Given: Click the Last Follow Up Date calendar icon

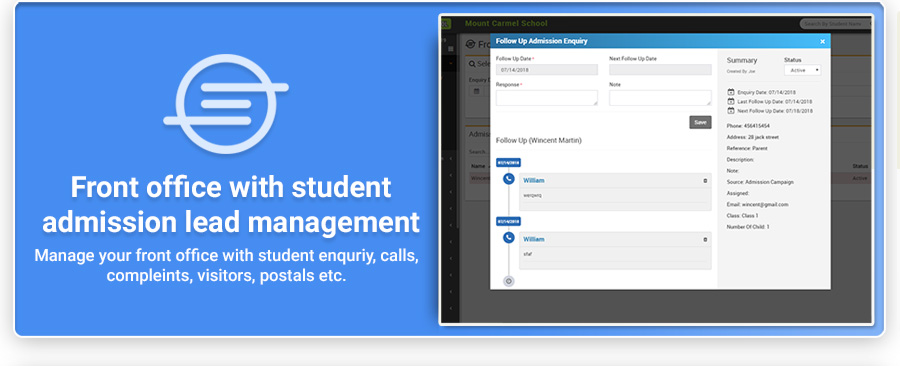Looking at the screenshot, I should coord(731,101).
